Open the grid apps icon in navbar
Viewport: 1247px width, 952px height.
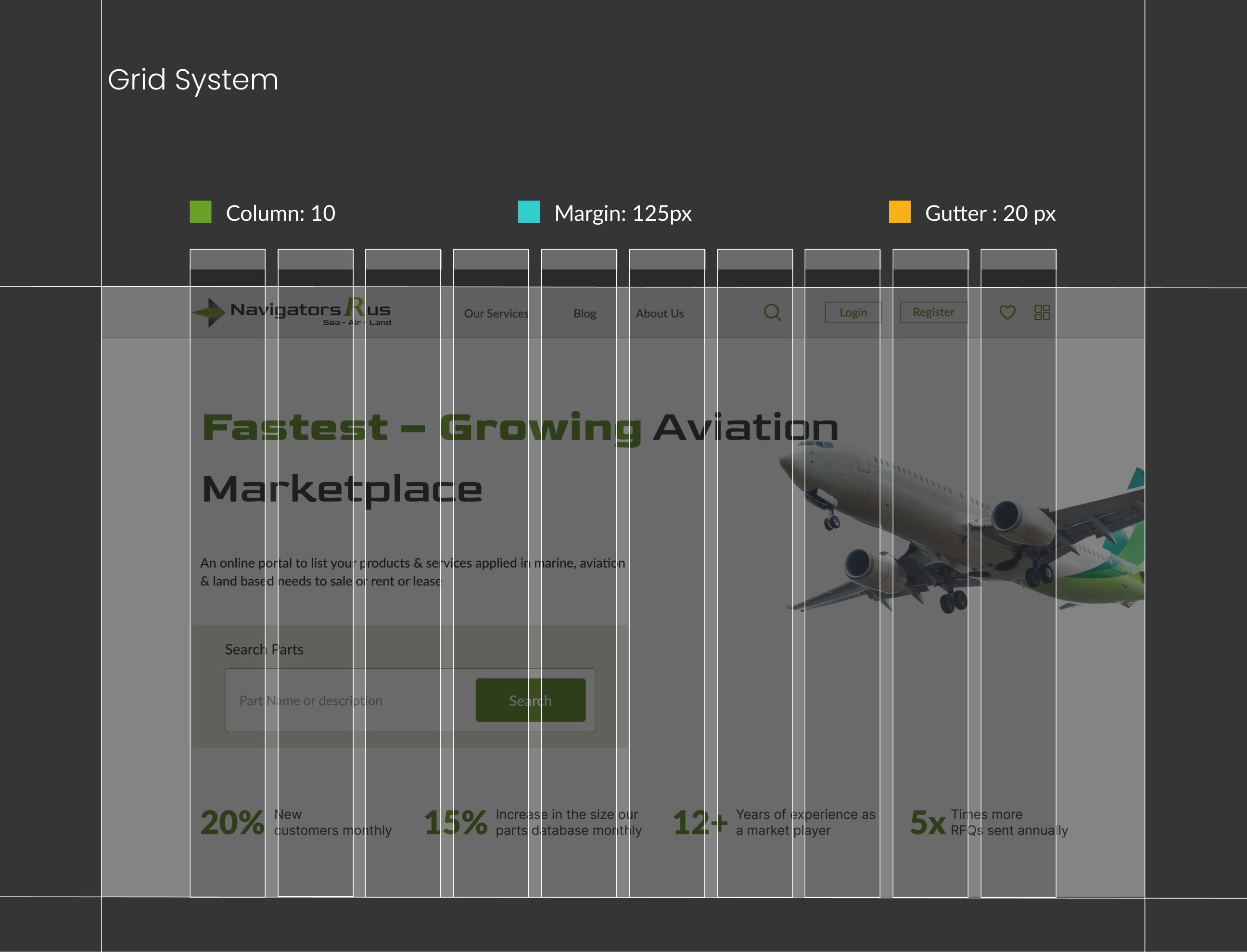1042,312
